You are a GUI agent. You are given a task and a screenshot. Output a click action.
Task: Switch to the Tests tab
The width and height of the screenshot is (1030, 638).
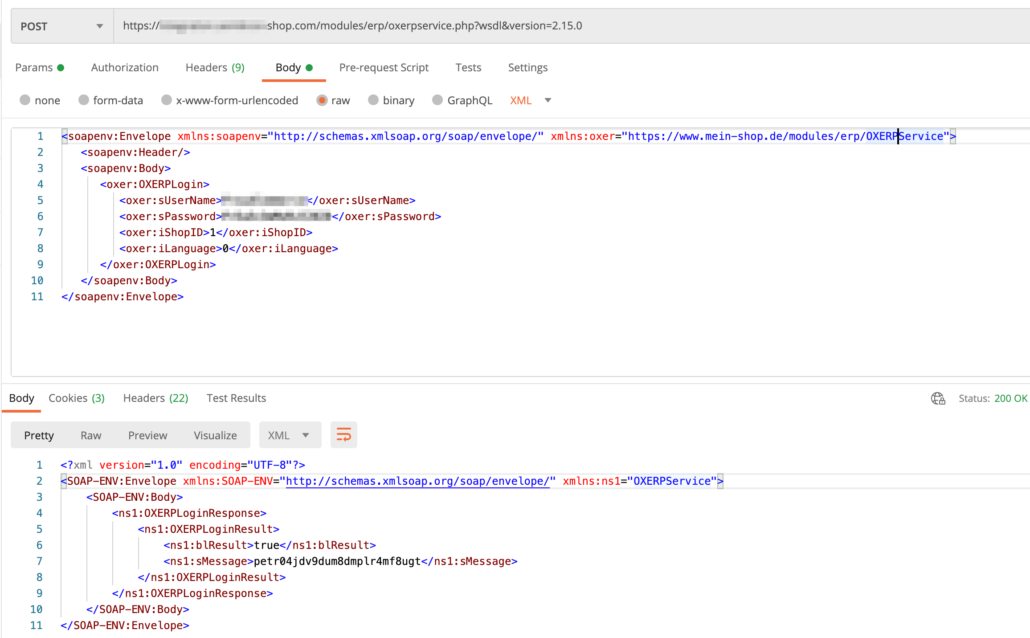(x=468, y=67)
